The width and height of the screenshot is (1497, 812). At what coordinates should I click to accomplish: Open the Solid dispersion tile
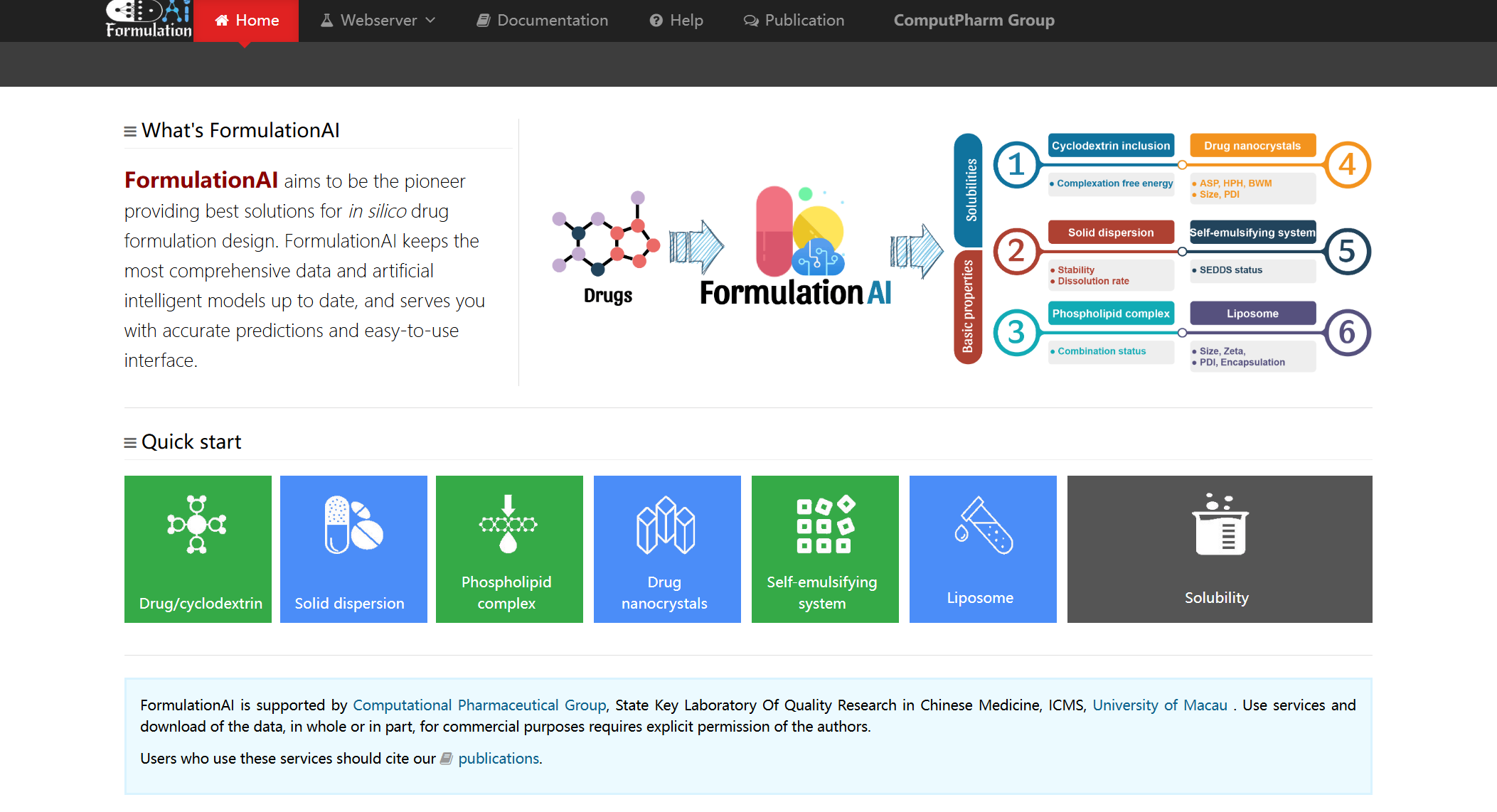[353, 549]
